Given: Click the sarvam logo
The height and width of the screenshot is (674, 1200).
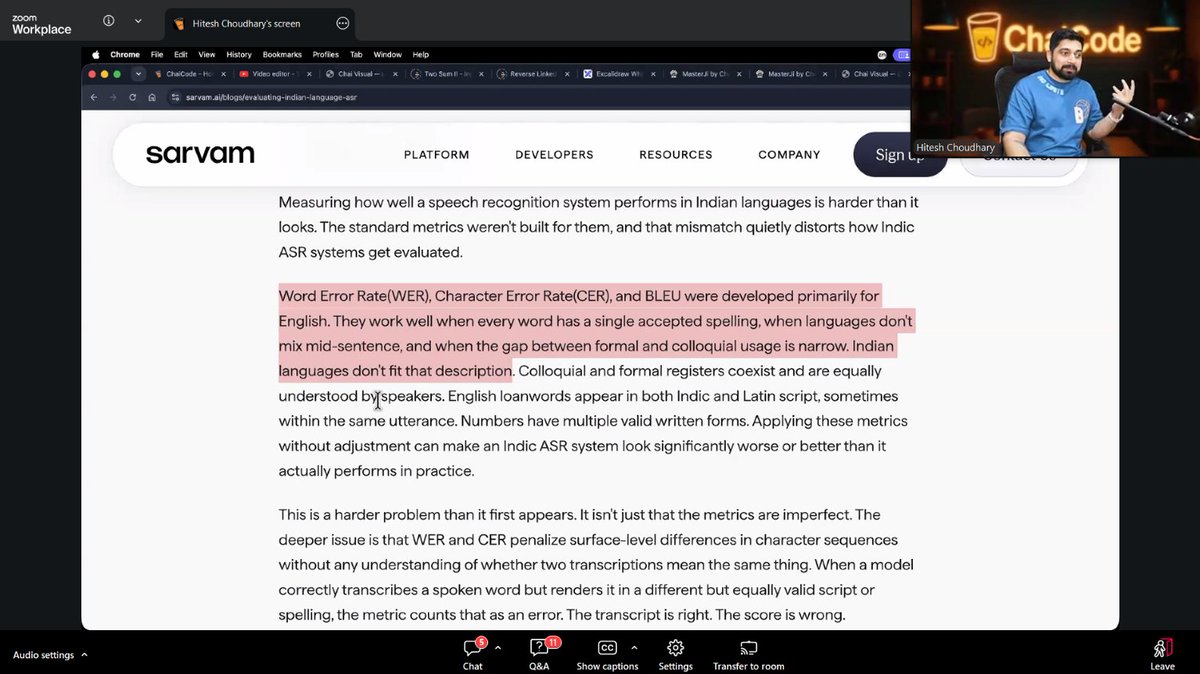Looking at the screenshot, I should point(200,154).
